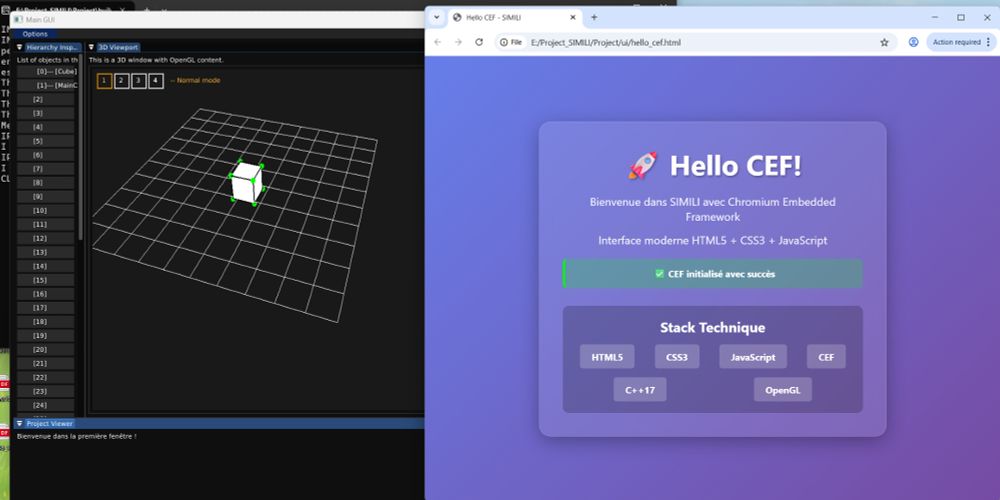Screen dimensions: 1000x500
Task: Click the "Hello CEF!" heading text
Action: [735, 166]
